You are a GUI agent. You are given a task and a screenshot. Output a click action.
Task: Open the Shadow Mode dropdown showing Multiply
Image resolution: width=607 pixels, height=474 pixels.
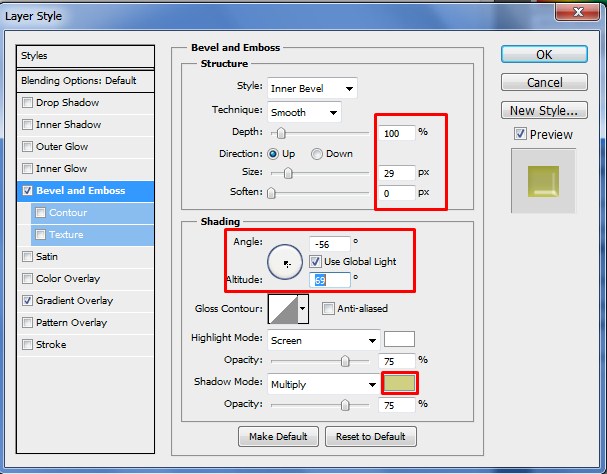tap(324, 384)
